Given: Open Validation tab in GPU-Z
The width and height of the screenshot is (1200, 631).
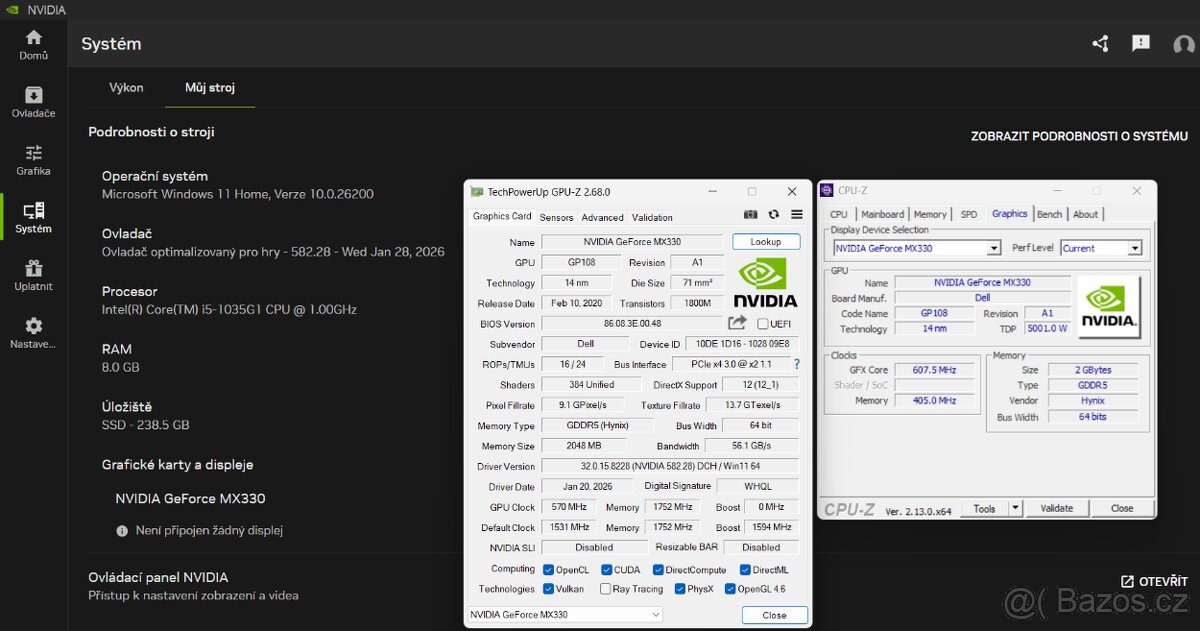Looking at the screenshot, I should coord(652,217).
